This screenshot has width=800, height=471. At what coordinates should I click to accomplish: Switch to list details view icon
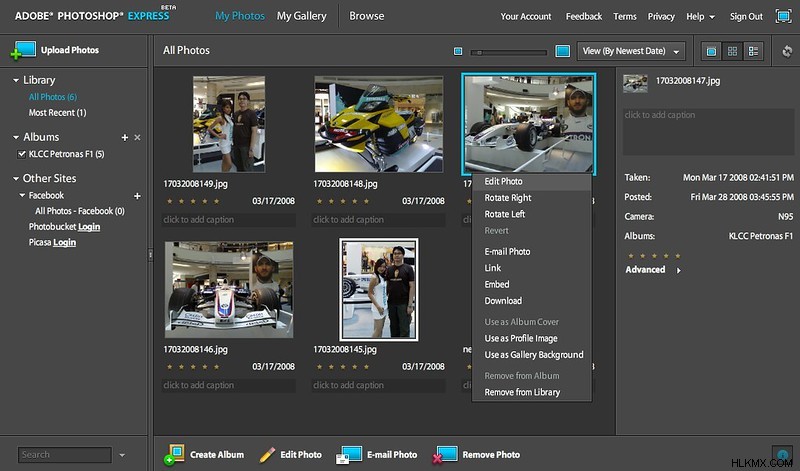(753, 51)
